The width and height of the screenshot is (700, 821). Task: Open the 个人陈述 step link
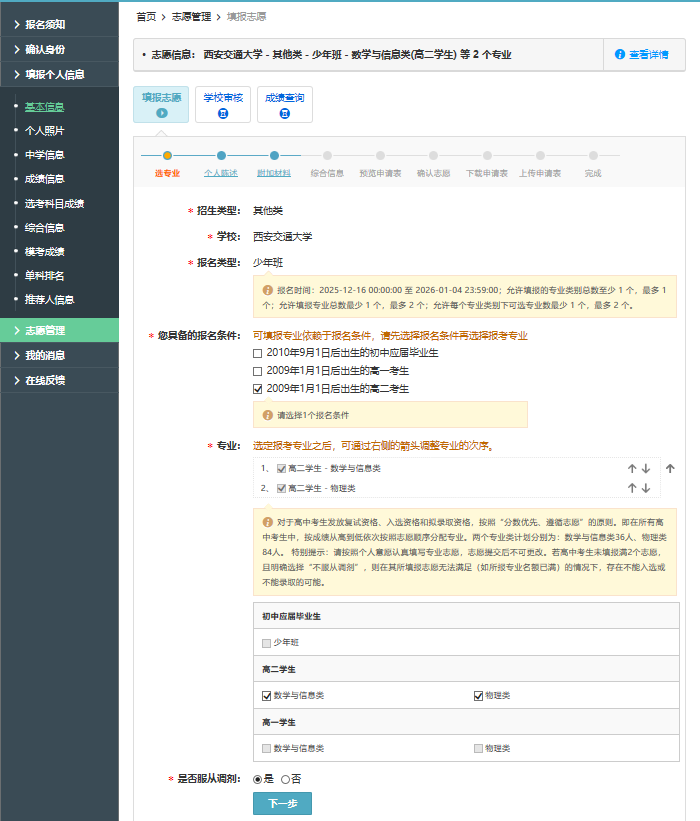(x=221, y=173)
